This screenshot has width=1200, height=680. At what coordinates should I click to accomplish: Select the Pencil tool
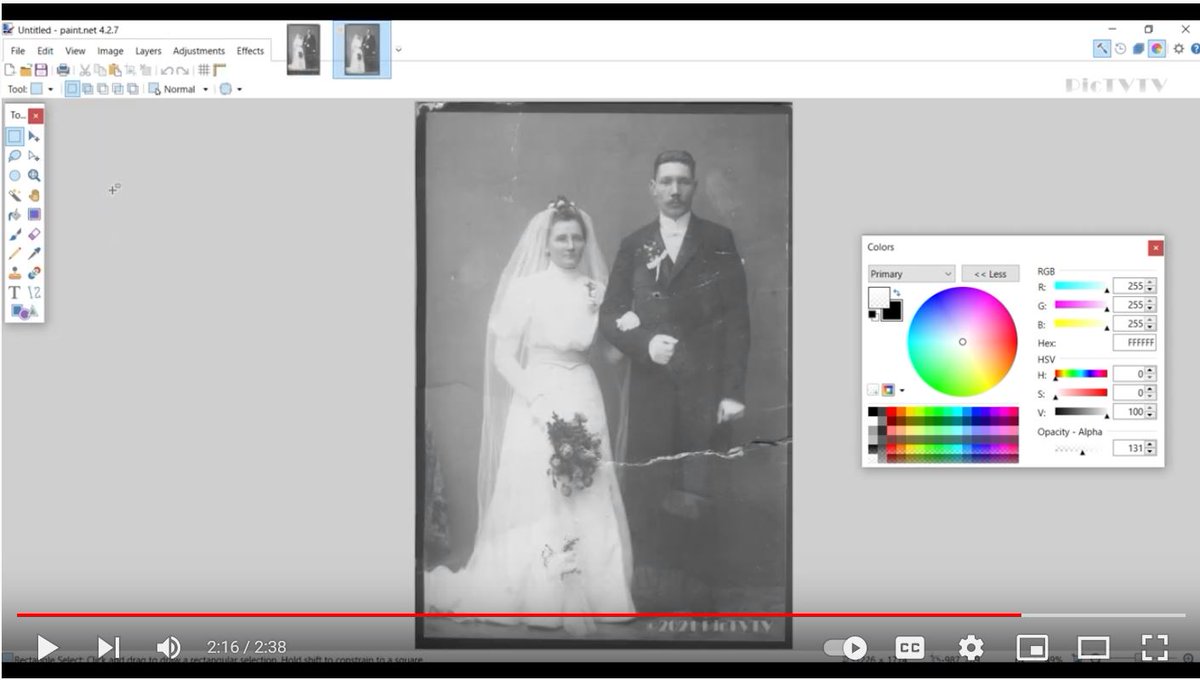pyautogui.click(x=15, y=253)
